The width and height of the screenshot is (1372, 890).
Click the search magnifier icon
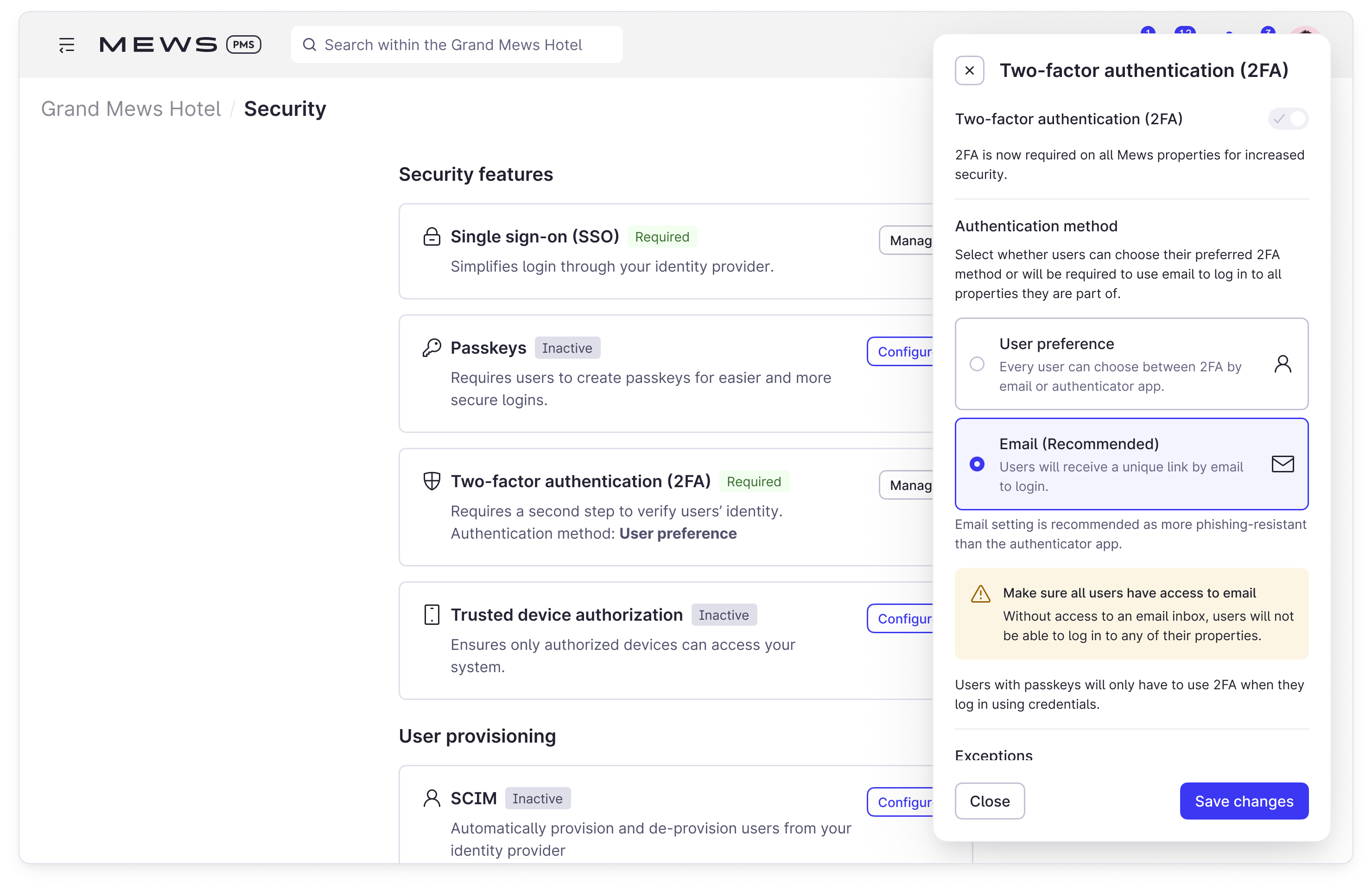(x=310, y=44)
